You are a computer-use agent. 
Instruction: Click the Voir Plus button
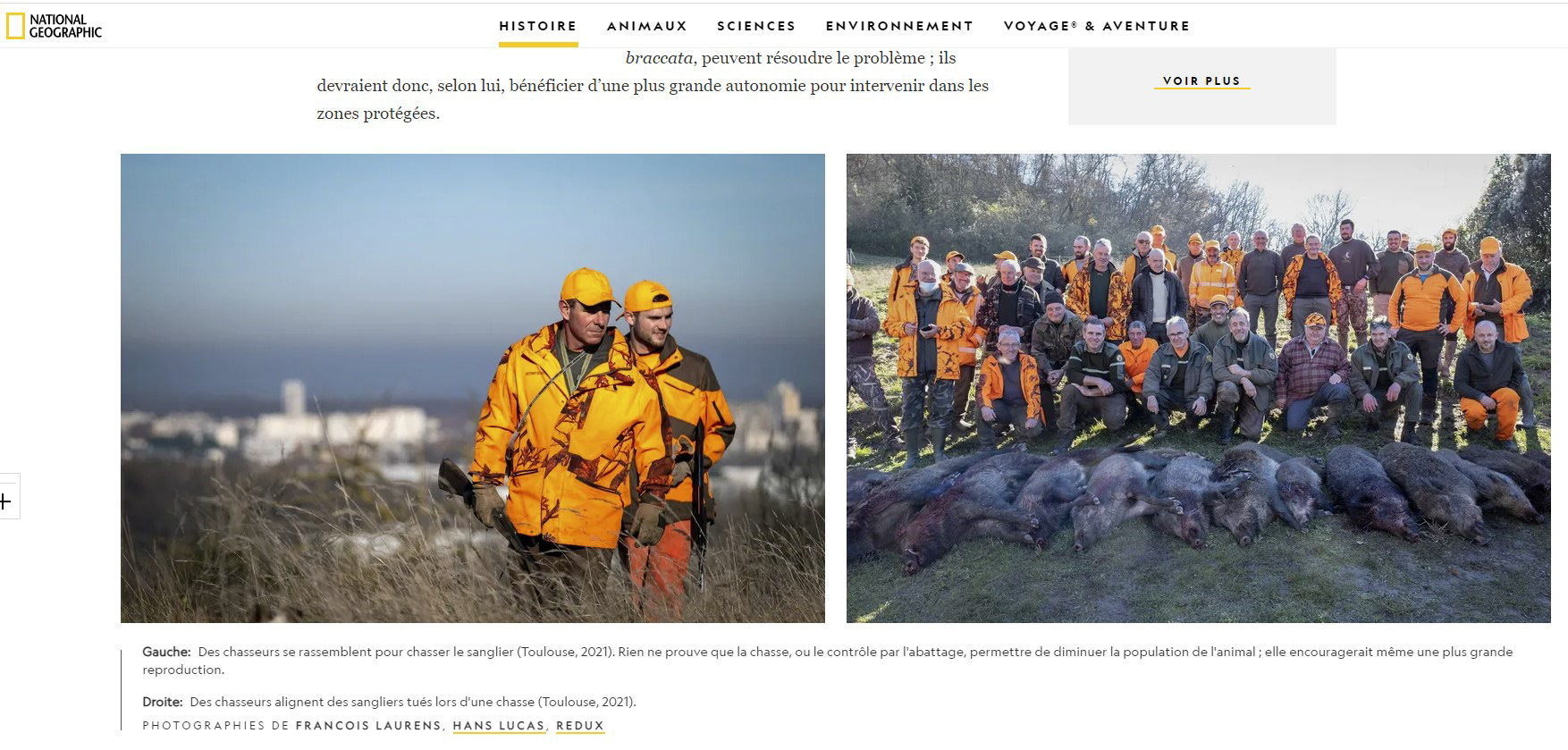pyautogui.click(x=1201, y=81)
